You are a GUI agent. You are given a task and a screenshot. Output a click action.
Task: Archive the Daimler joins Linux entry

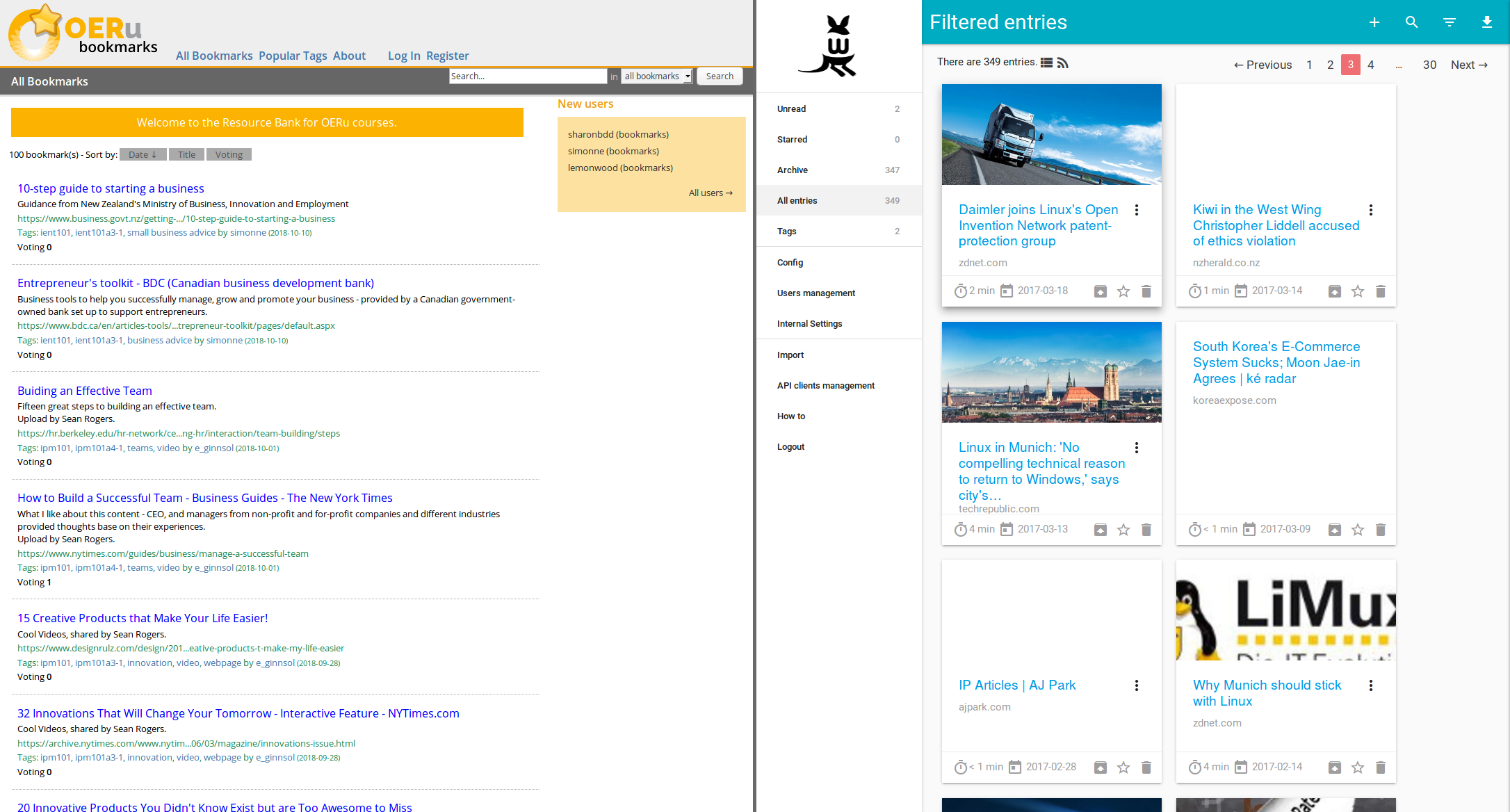point(1101,291)
